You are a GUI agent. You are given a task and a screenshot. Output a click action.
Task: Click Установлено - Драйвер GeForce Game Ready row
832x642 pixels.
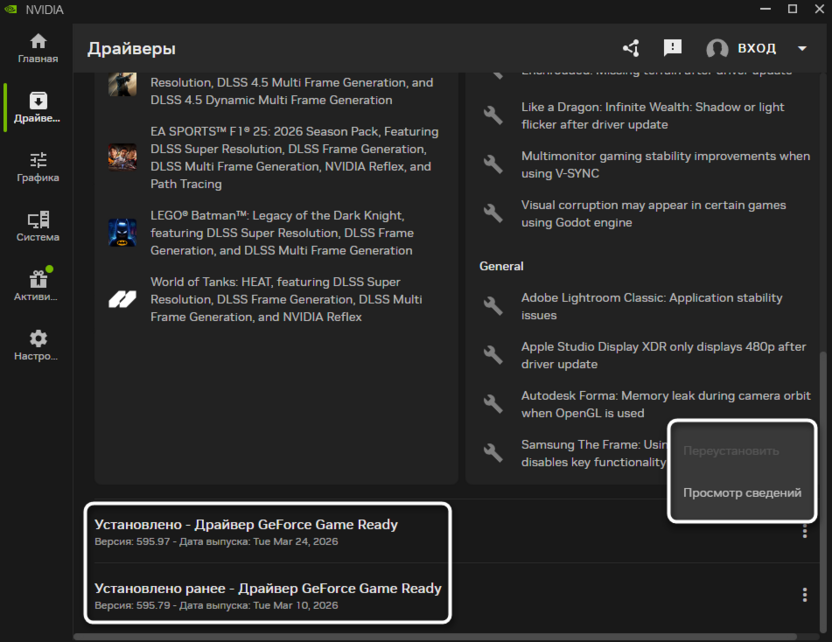(x=246, y=524)
